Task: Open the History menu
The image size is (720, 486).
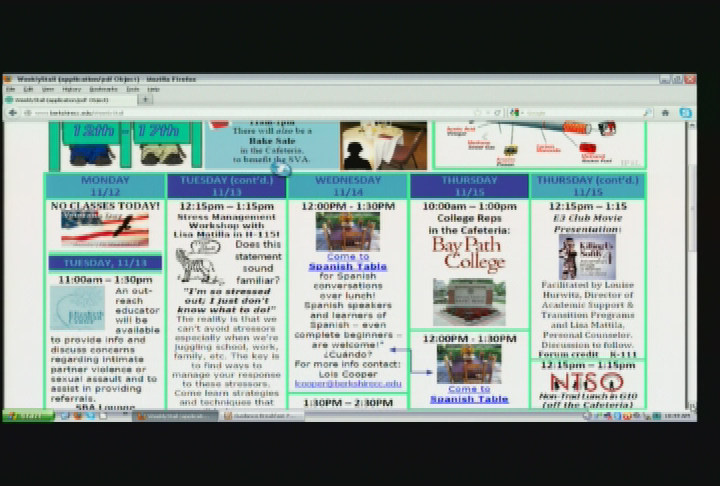Action: (x=72, y=89)
